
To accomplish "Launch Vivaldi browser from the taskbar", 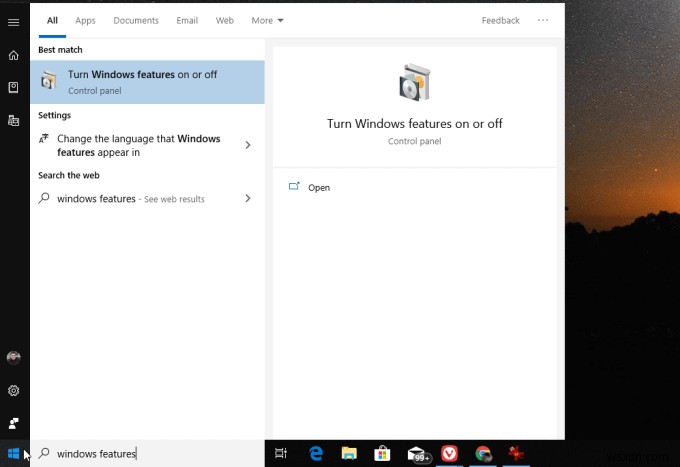I will click(x=449, y=454).
